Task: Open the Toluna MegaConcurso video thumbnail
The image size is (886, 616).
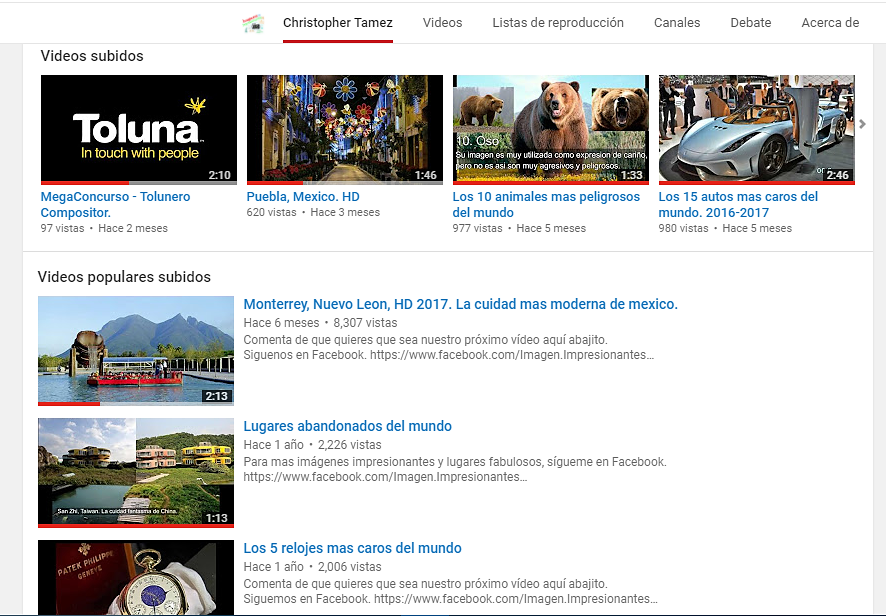Action: 139,129
